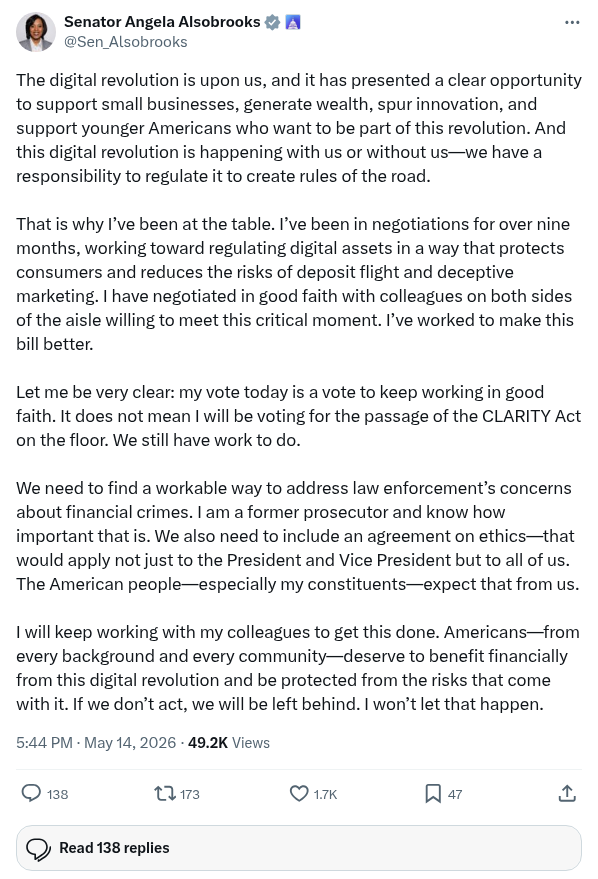Viewport: 598px width, 879px height.
Task: Share the post via upload icon
Action: pos(567,793)
